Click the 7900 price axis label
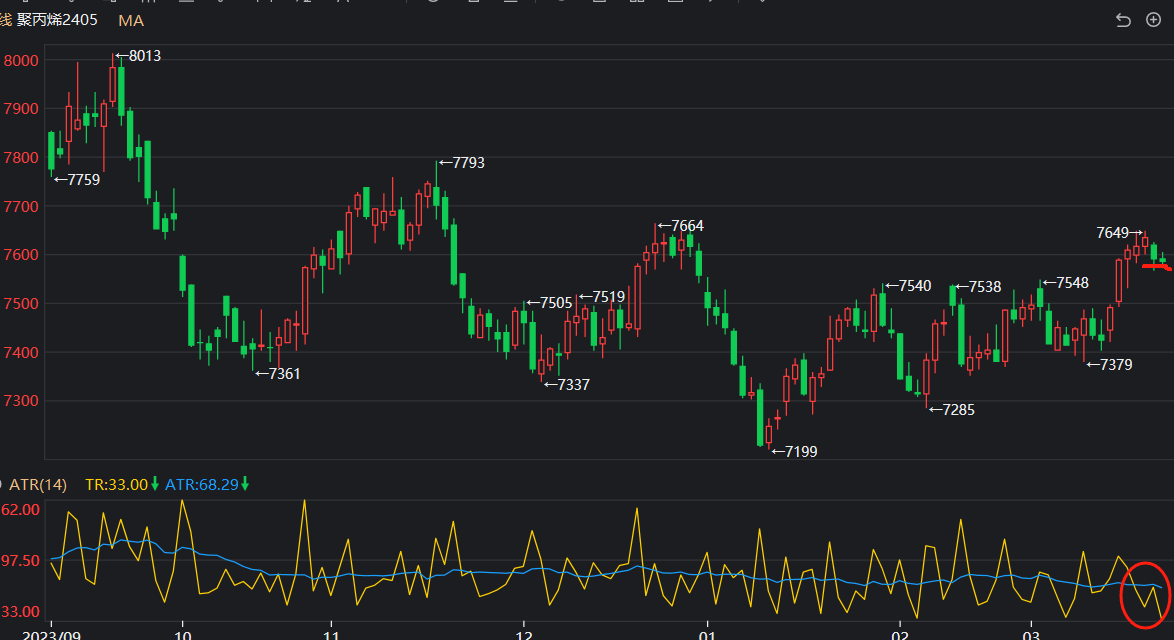 click(x=21, y=109)
